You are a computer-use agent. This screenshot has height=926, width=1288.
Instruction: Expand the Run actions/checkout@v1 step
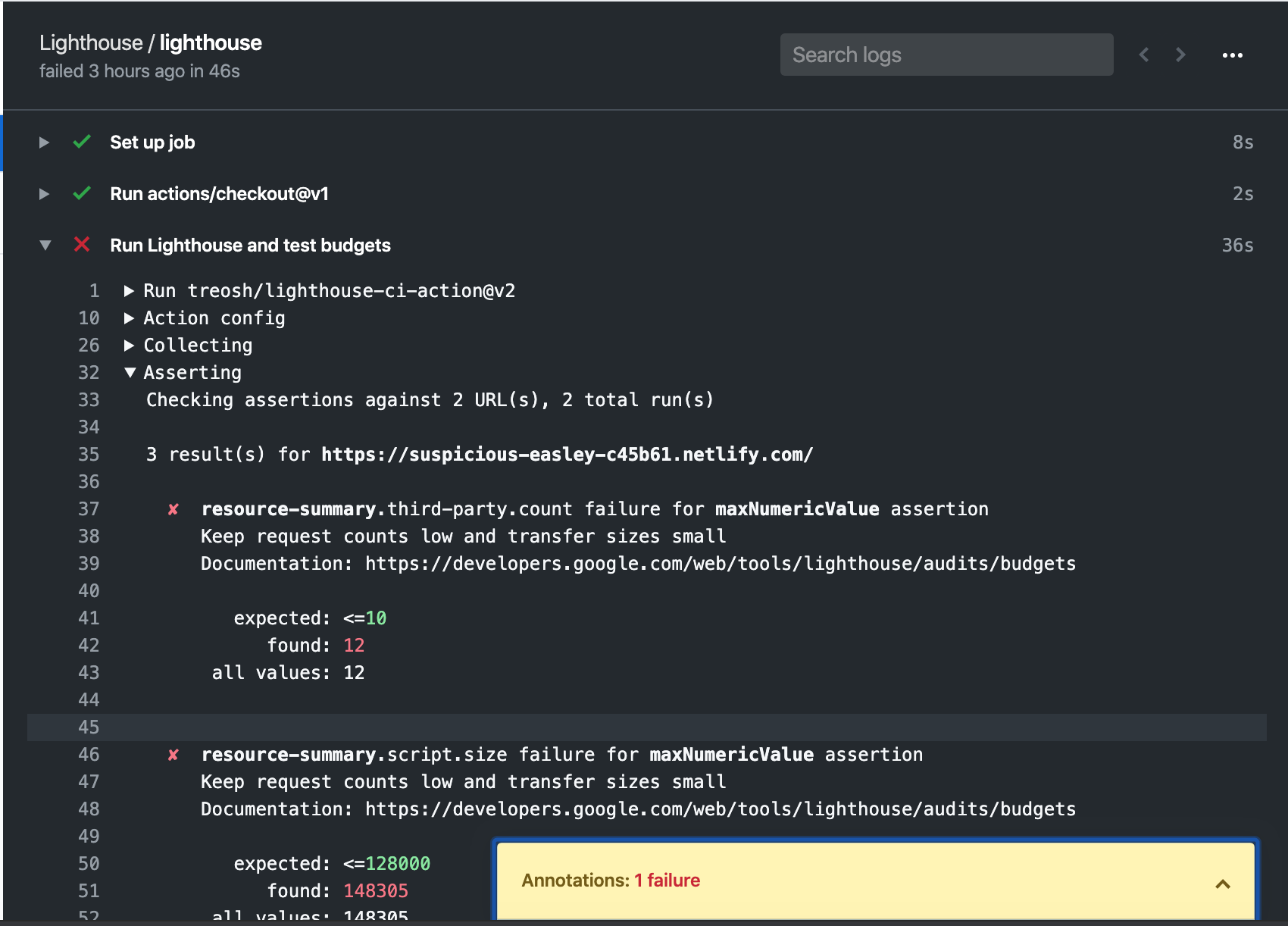pos(44,194)
